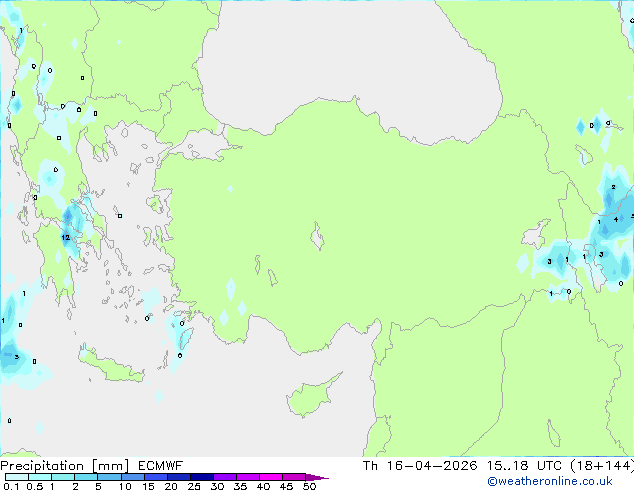Select the 2–5 mm legend color box
Image resolution: width=634 pixels, height=490 pixels.
pos(86,477)
